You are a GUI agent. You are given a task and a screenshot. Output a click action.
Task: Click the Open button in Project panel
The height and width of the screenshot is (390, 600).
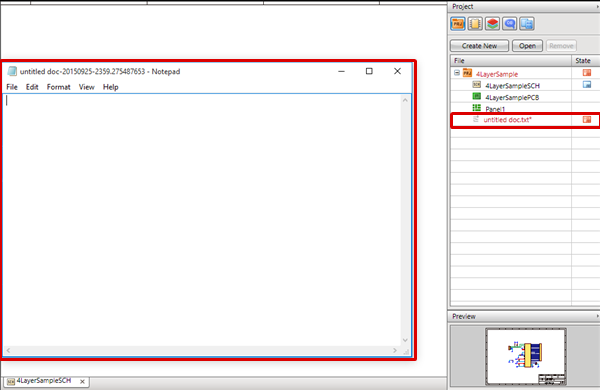click(x=527, y=46)
